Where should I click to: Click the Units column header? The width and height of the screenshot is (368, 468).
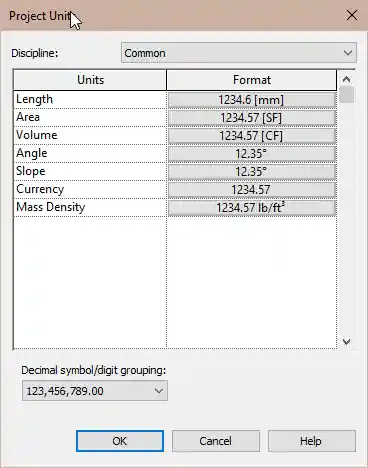tap(90, 80)
